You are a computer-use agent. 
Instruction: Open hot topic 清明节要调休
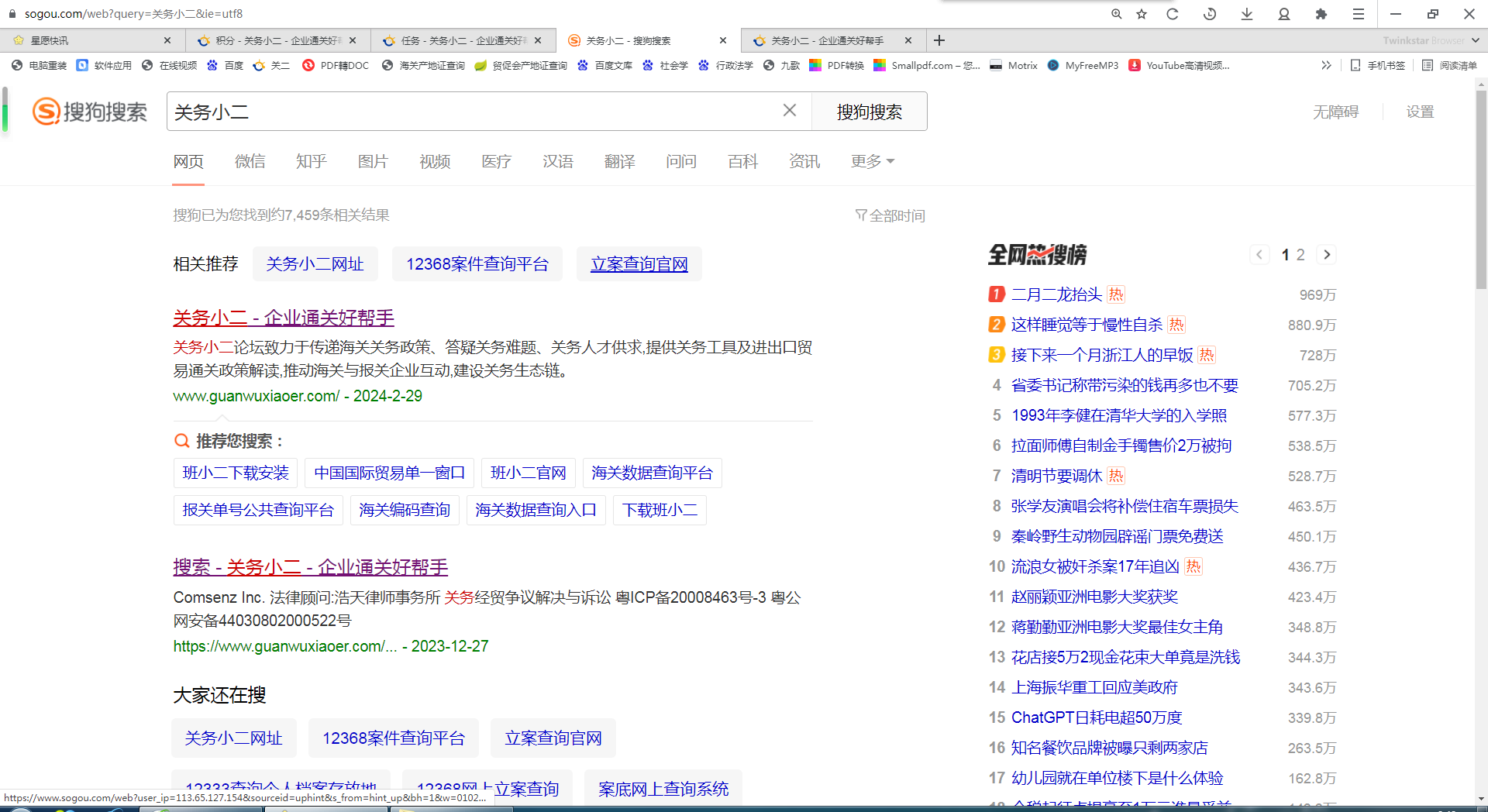(x=1056, y=476)
